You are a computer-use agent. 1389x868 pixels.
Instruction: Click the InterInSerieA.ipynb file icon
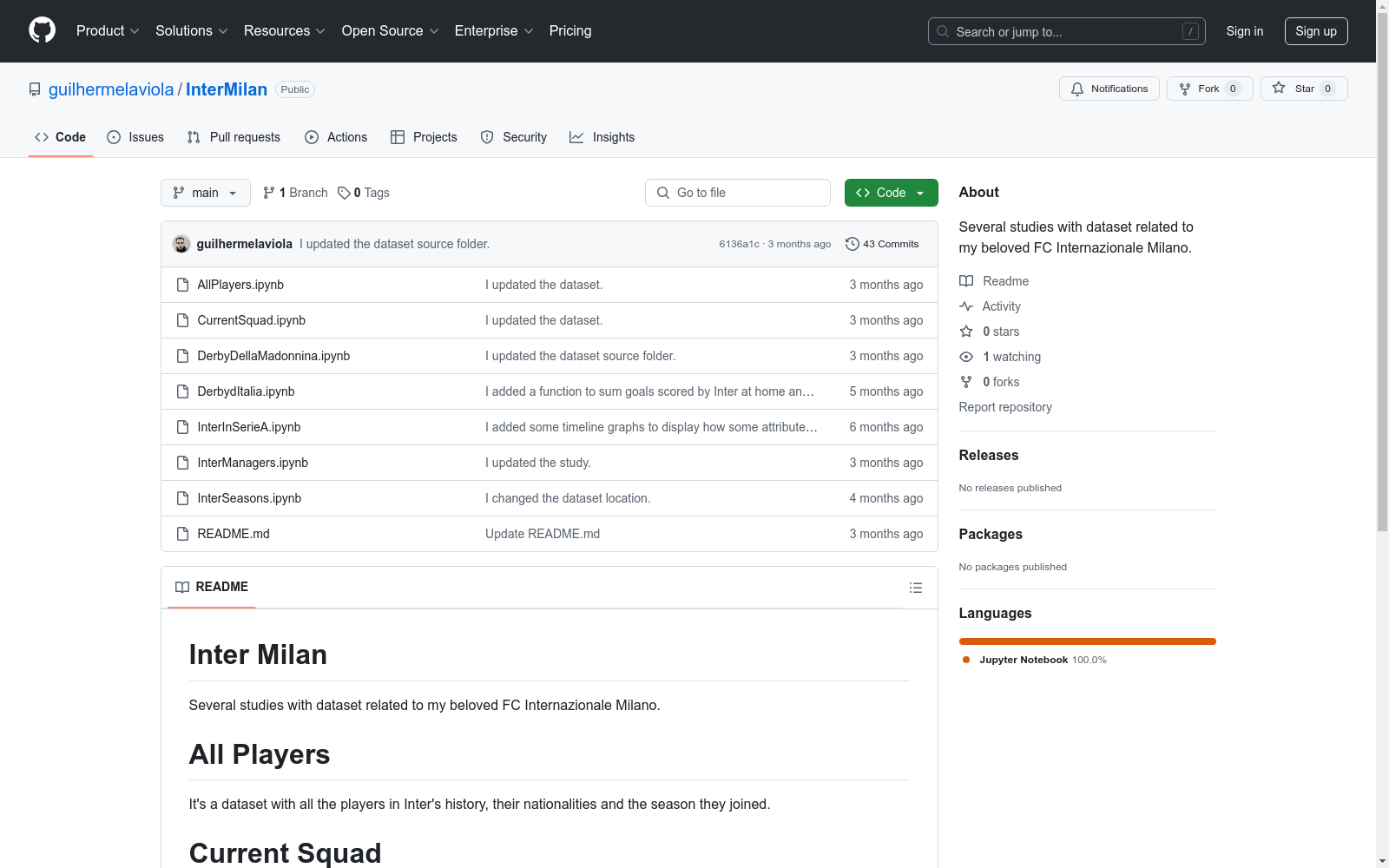(182, 427)
